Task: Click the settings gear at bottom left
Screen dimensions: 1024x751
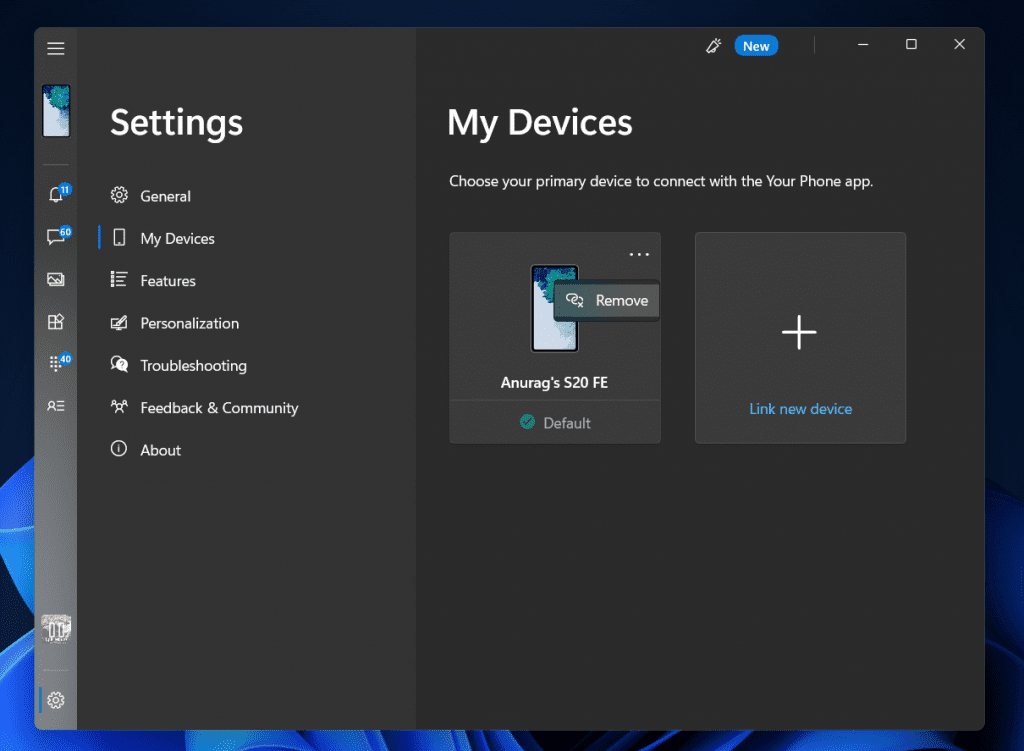Action: click(x=56, y=700)
